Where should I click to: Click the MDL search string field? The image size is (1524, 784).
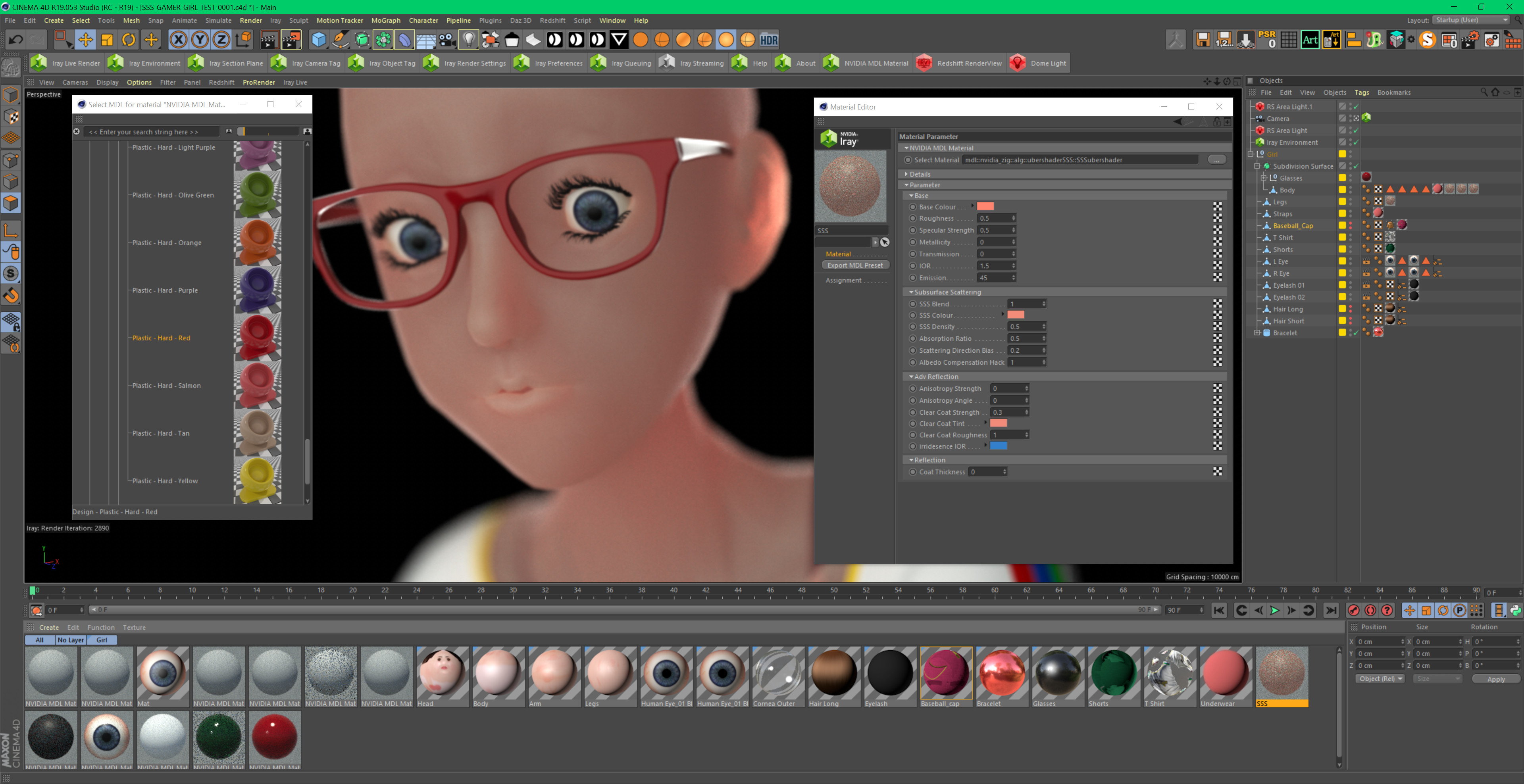tap(152, 132)
